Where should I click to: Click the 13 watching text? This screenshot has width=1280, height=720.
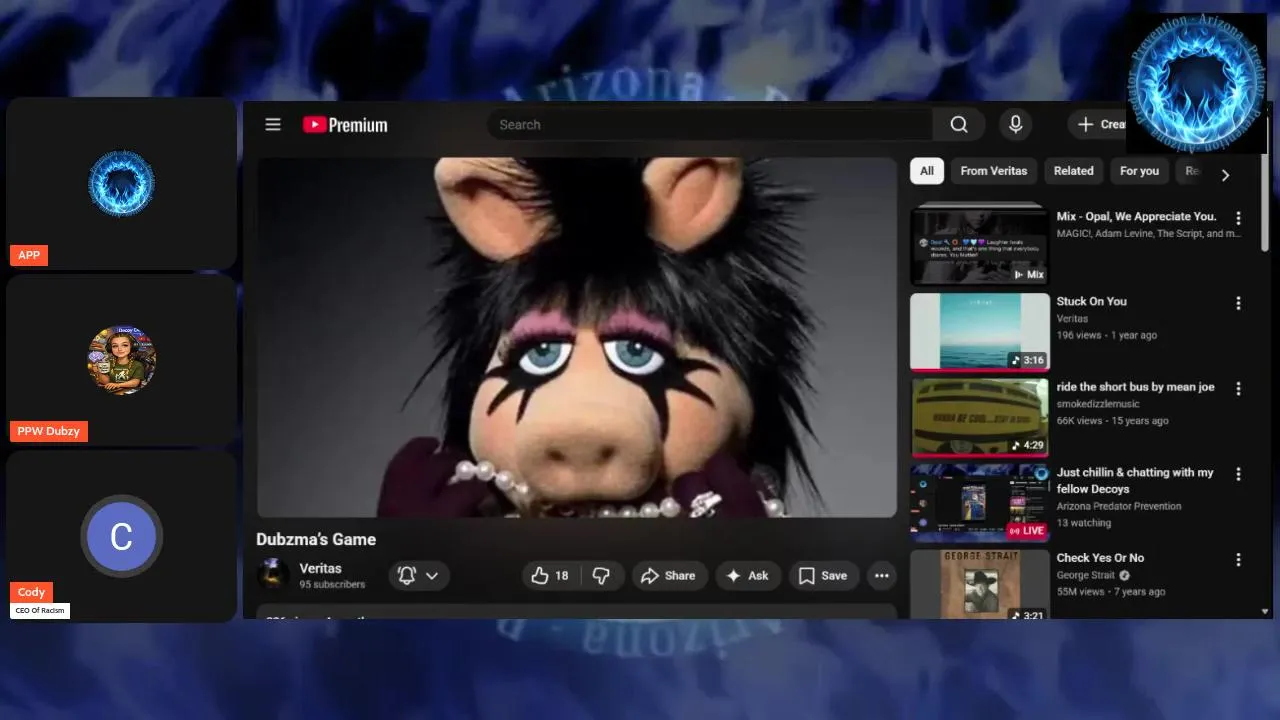(x=1084, y=523)
